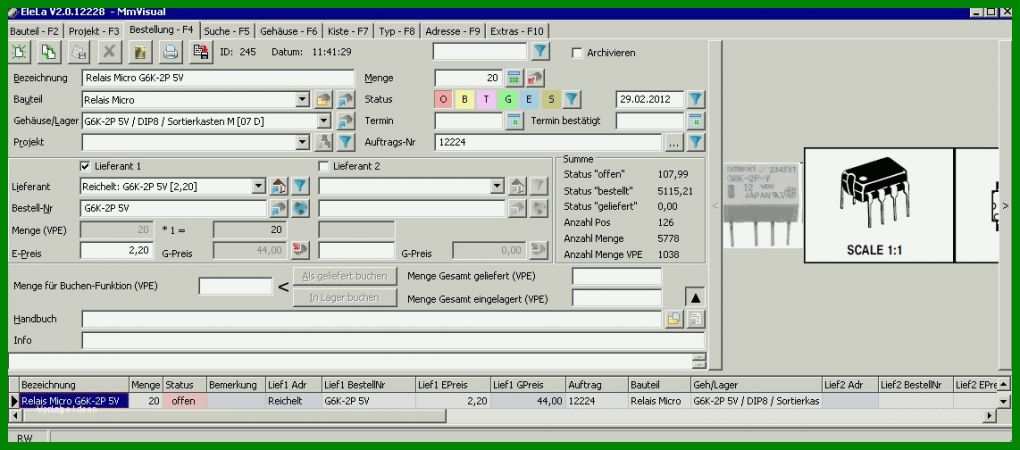Click Als geliefert buchen button
Image resolution: width=1020 pixels, height=450 pixels.
pyautogui.click(x=345, y=276)
